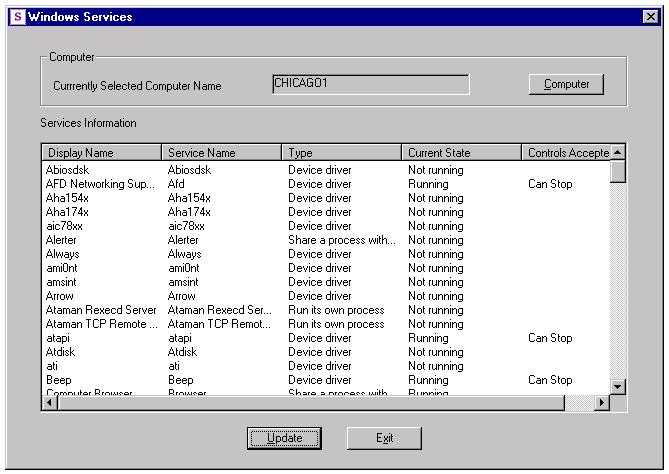Click the vertical scrollbar thumb
Screen dimensions: 669x474
coord(617,172)
